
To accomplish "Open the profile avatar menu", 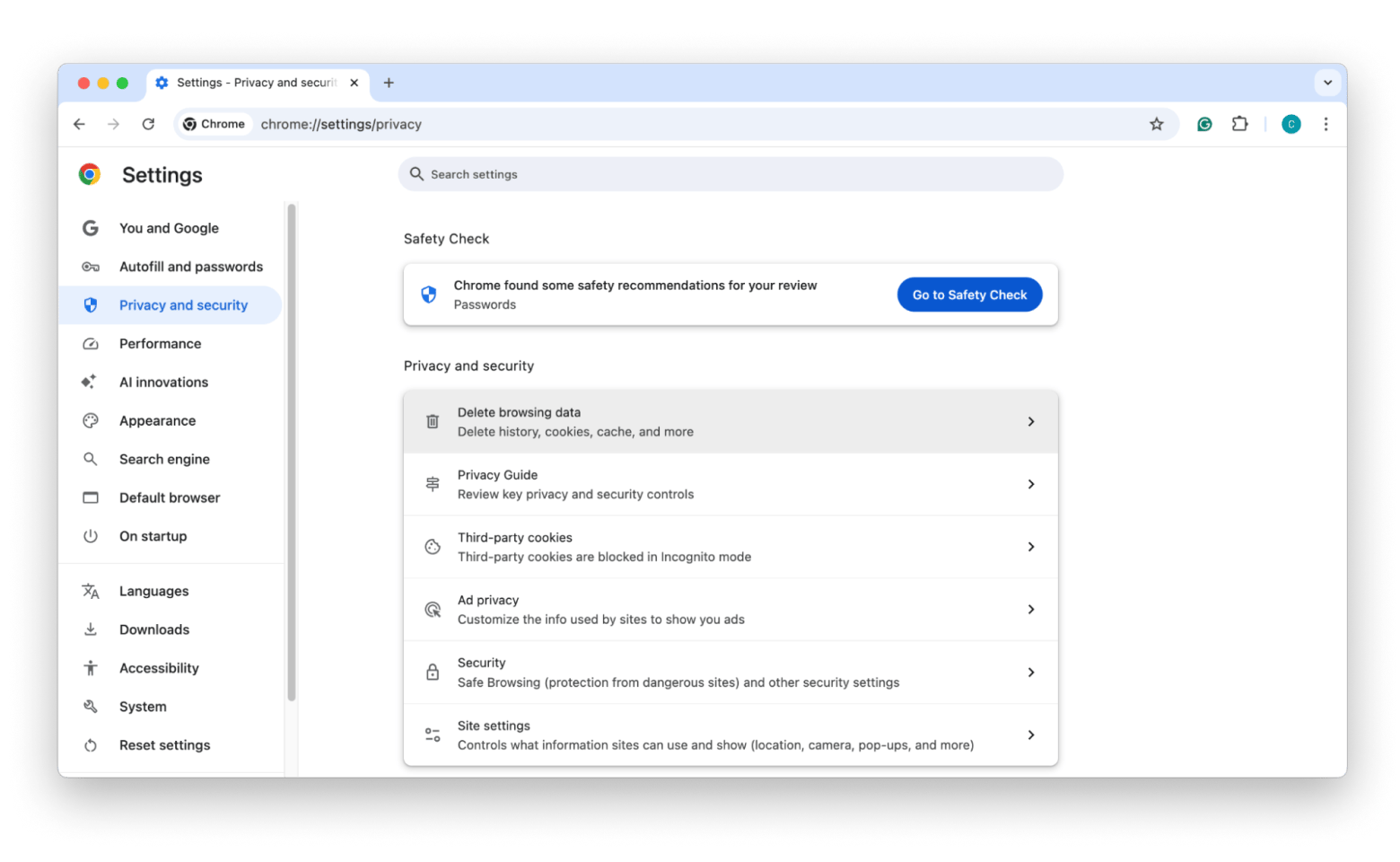I will [x=1291, y=124].
